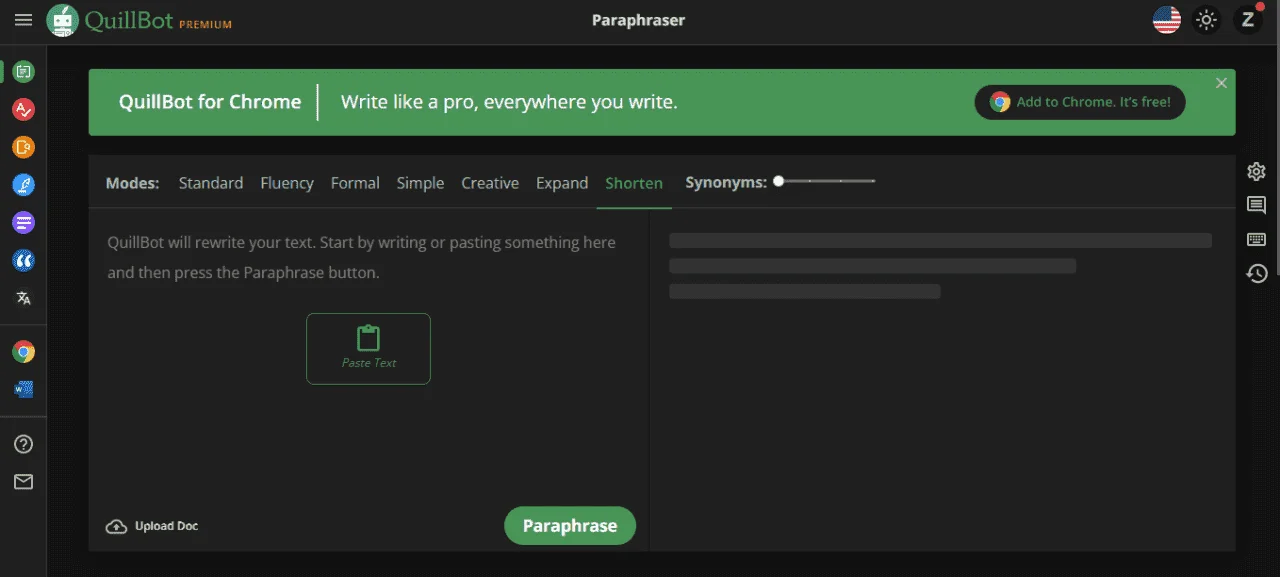Viewport: 1280px width, 577px height.
Task: Open the Z account avatar menu
Action: click(x=1247, y=20)
